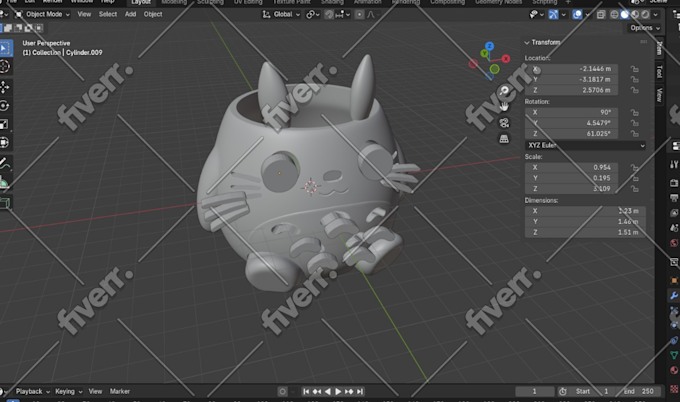Screen dimensions: 680x402
Task: Open the pivot point dropdown
Action: [313, 15]
